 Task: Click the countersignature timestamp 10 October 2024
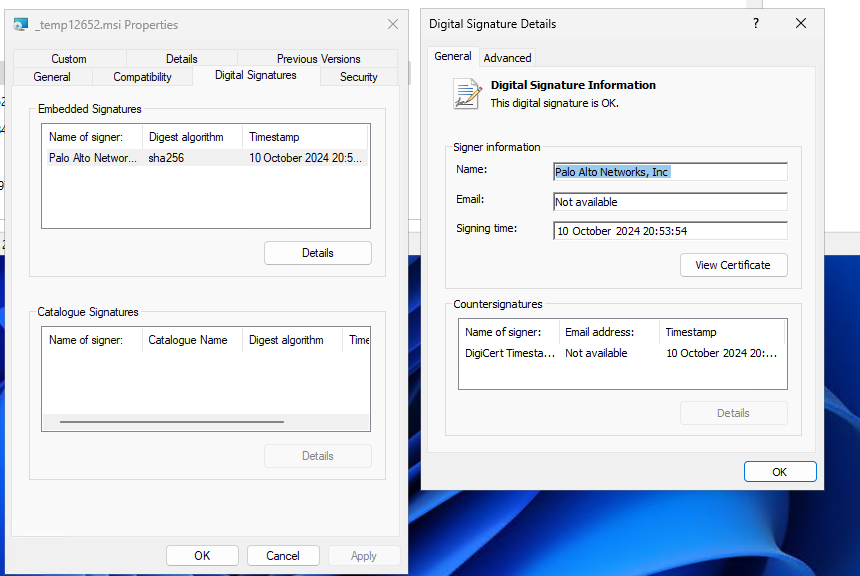pyautogui.click(x=722, y=353)
